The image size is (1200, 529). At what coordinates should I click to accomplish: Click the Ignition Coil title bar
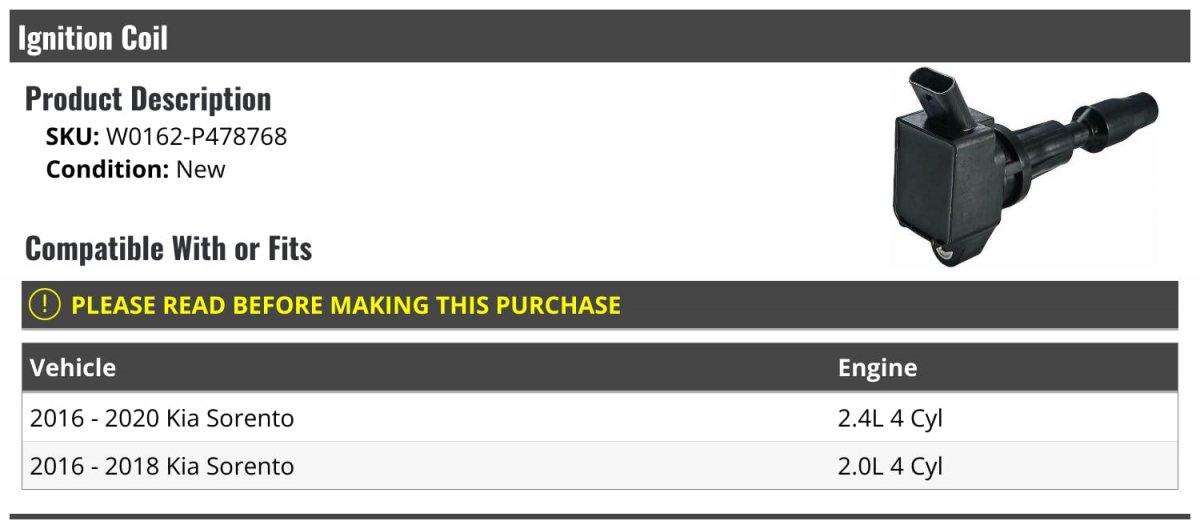point(600,37)
